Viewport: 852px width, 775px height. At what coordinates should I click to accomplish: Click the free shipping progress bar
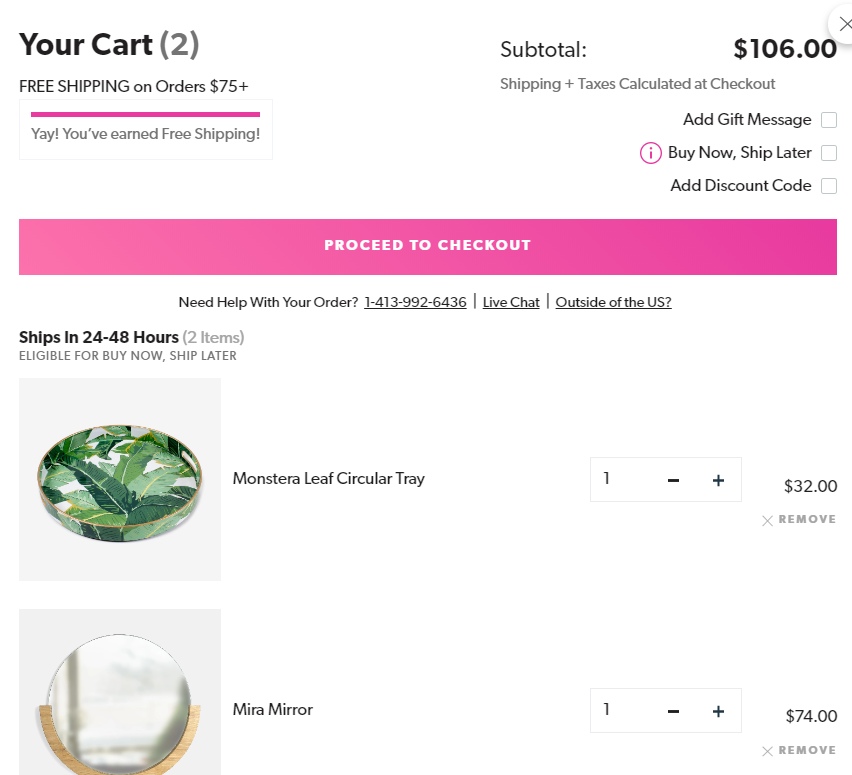[145, 112]
